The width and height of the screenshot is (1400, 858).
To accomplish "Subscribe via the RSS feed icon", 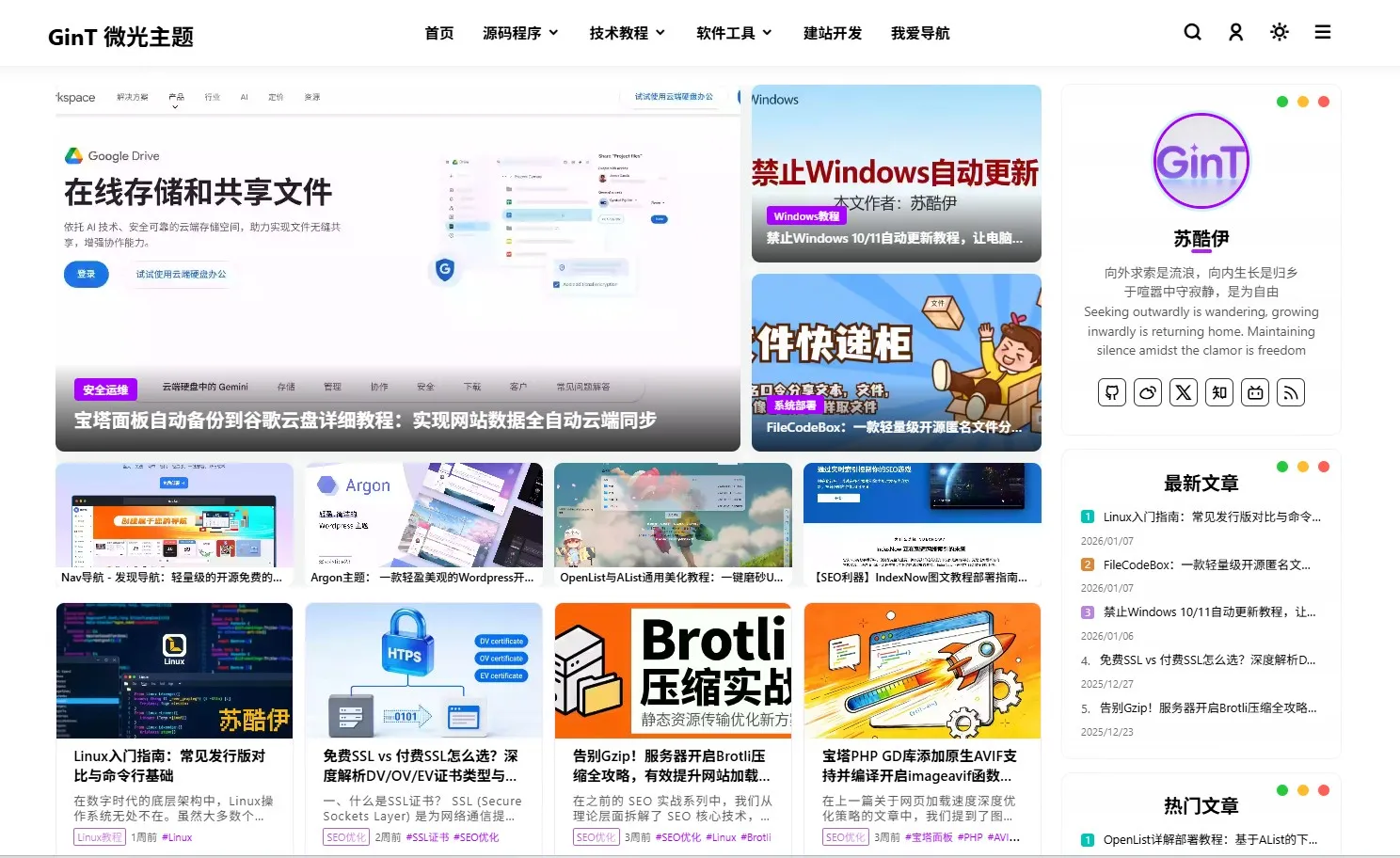I will click(1291, 392).
